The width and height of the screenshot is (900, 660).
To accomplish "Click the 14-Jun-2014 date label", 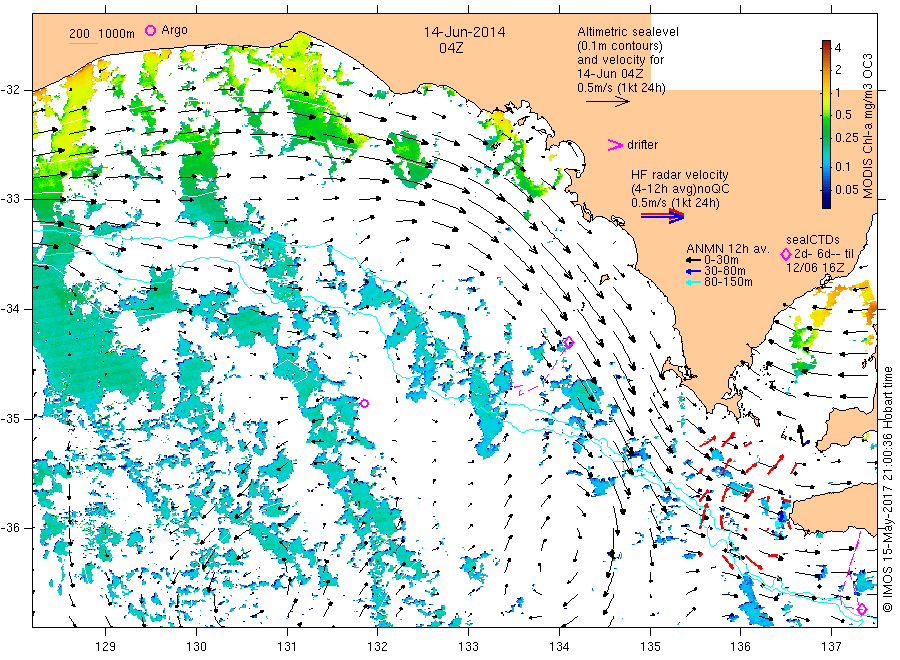I will pyautogui.click(x=464, y=32).
